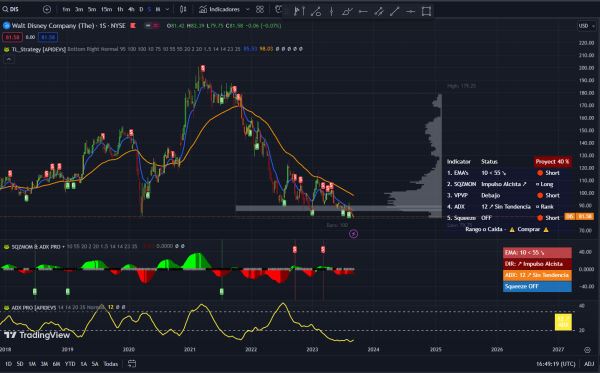Select the parallel channel drawing tool
The height and width of the screenshot is (373, 600).
(x=379, y=11)
